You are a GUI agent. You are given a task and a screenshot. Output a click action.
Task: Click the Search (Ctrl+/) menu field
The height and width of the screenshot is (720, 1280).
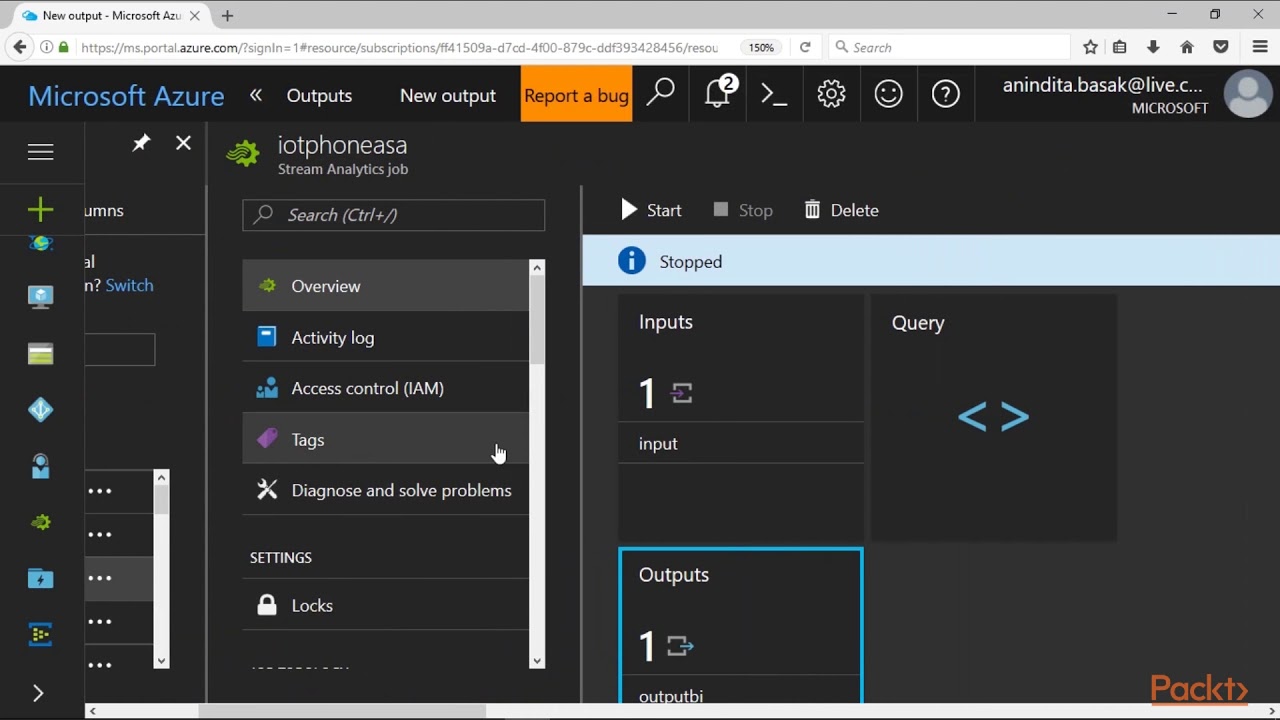394,215
